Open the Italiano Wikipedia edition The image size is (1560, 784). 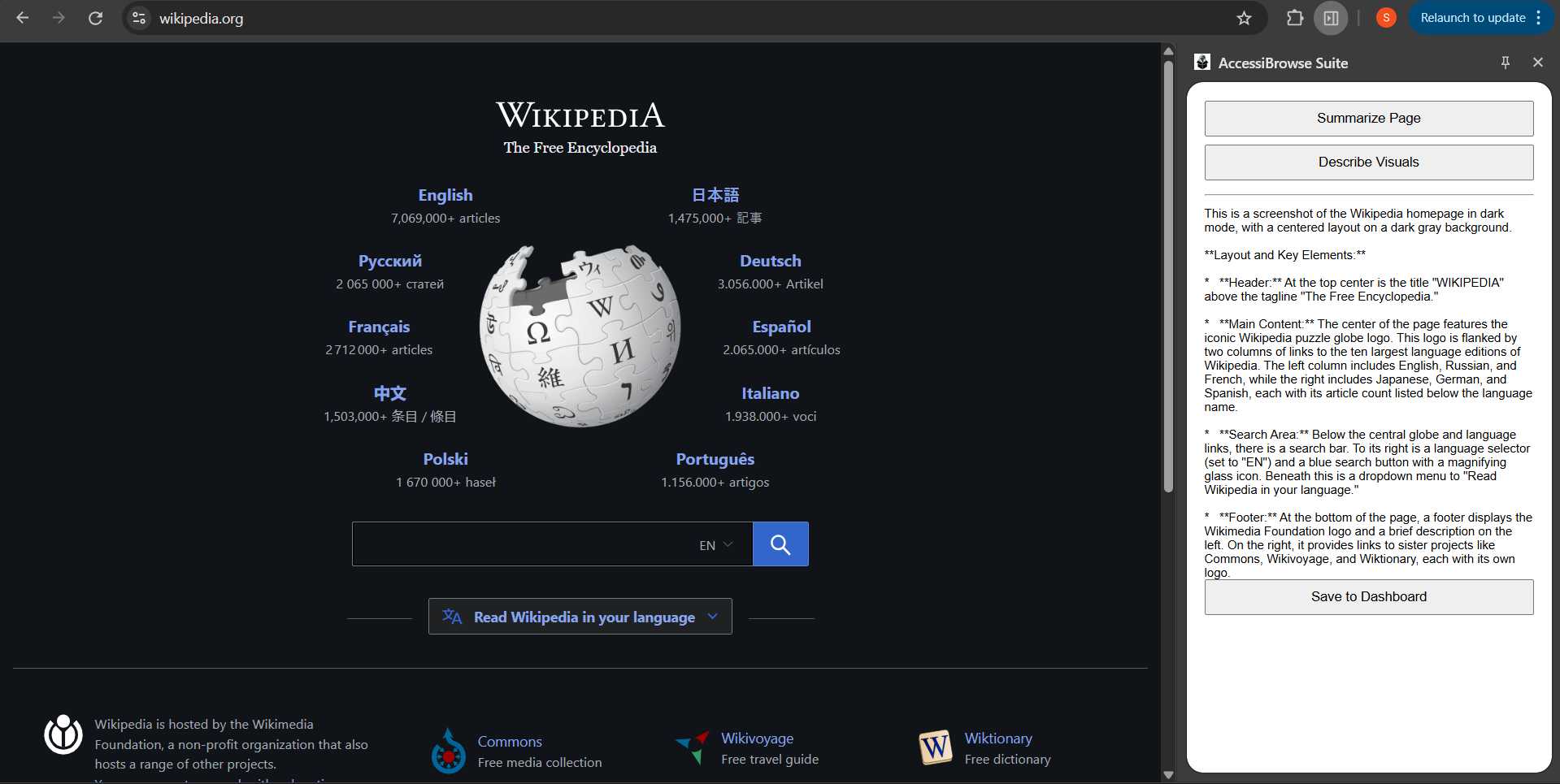coord(771,393)
